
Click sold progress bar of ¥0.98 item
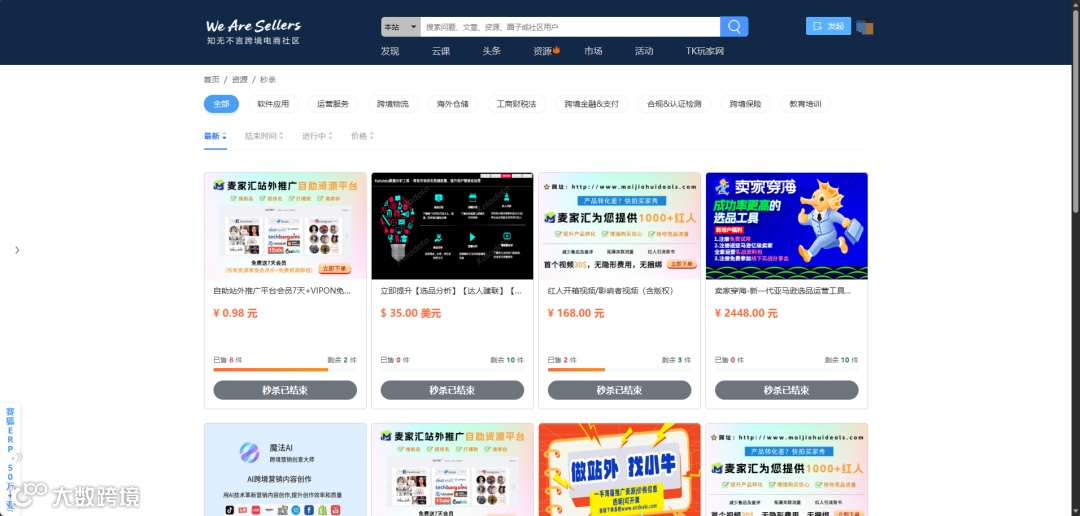point(285,370)
